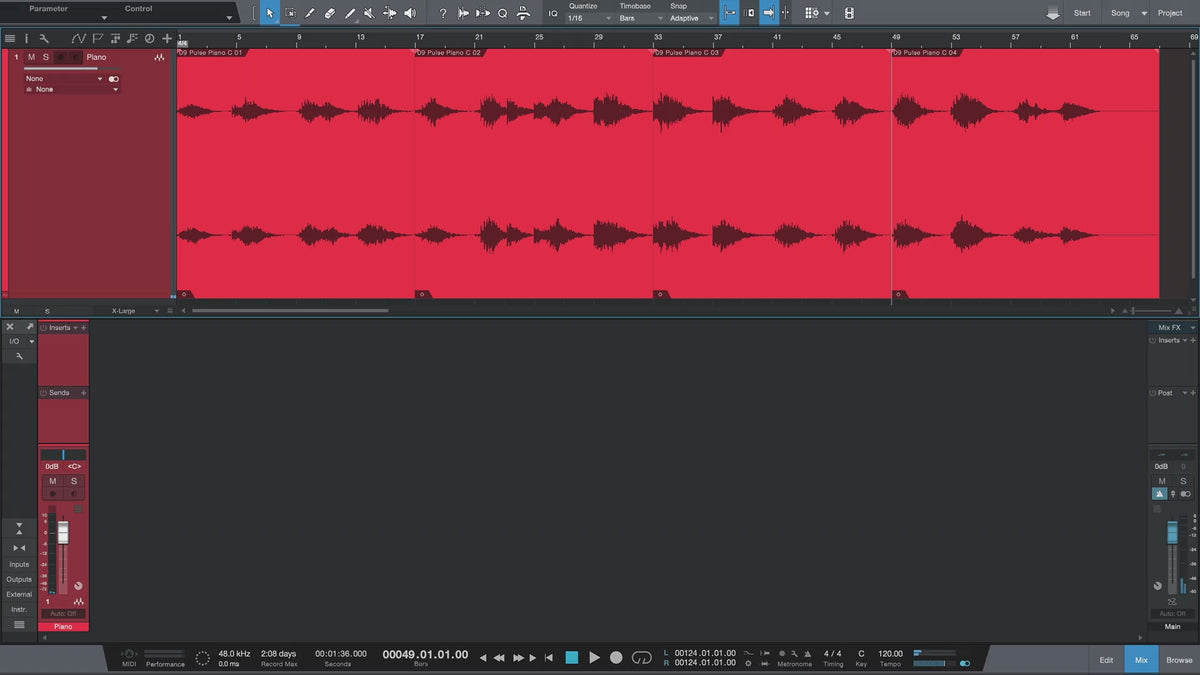Click the Add Tracks plus icon
Screen dimensions: 1200x675
coord(167,38)
